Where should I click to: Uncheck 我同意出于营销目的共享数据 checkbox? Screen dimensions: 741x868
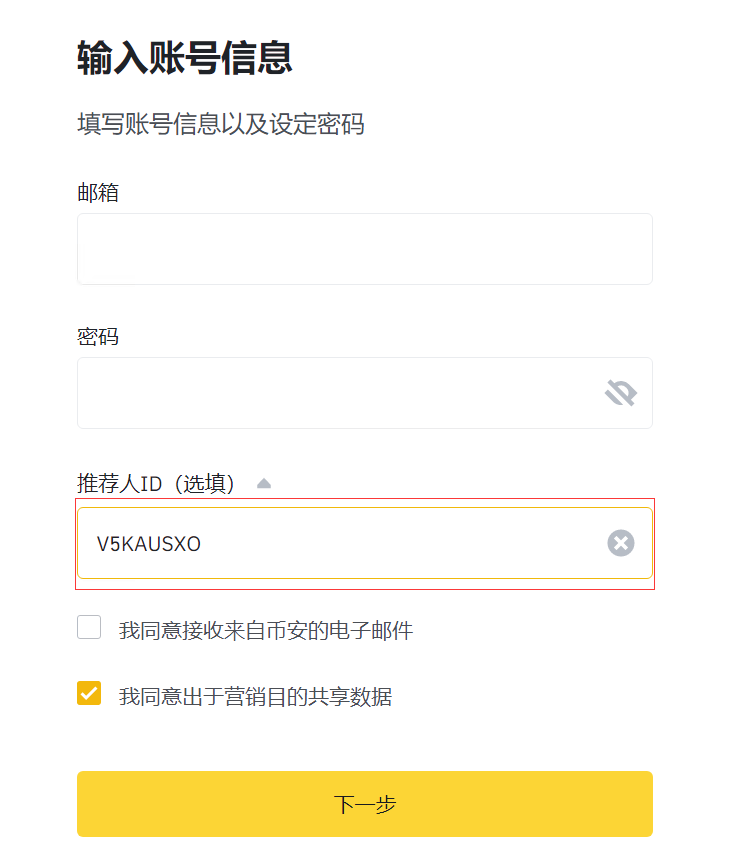(89, 694)
